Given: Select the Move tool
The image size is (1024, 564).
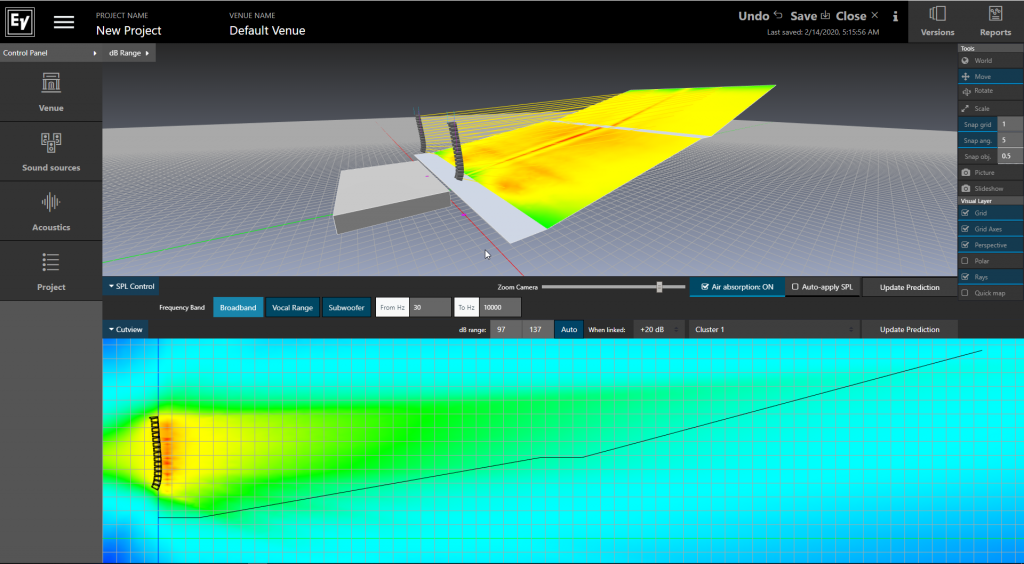Looking at the screenshot, I should [991, 76].
